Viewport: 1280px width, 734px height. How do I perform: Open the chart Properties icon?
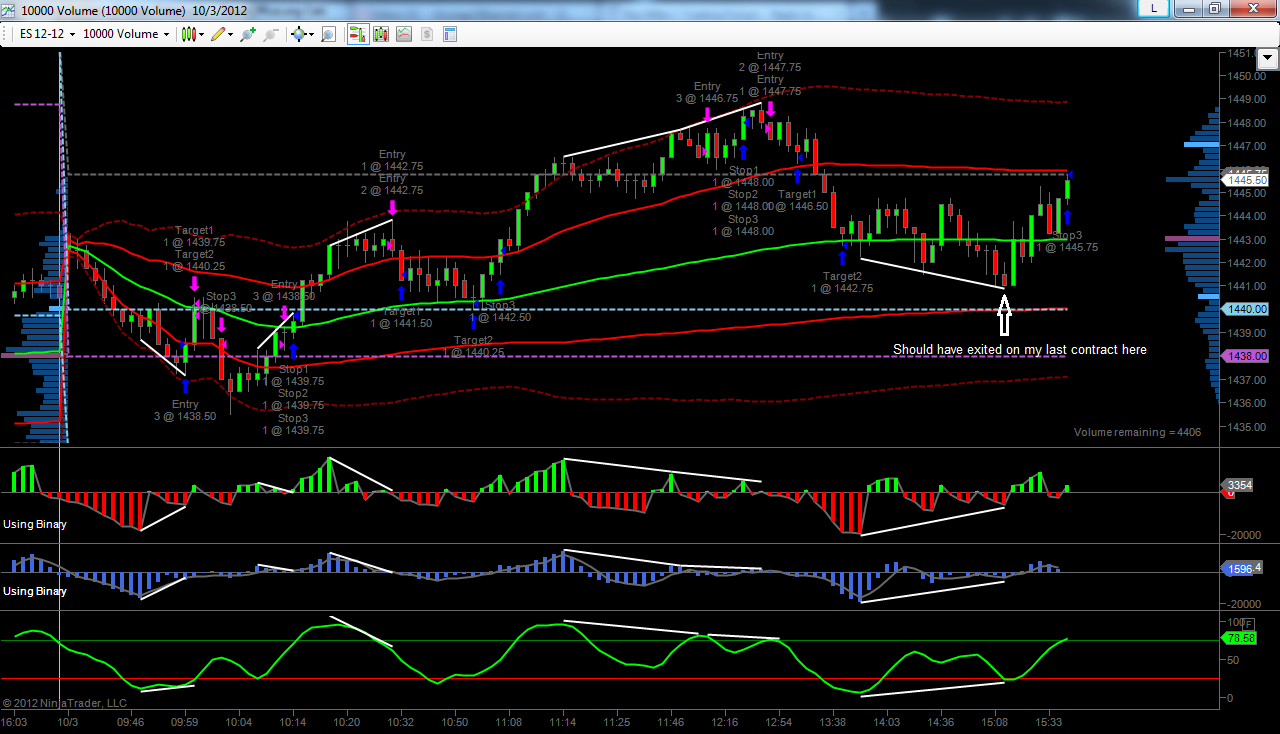tap(450, 34)
